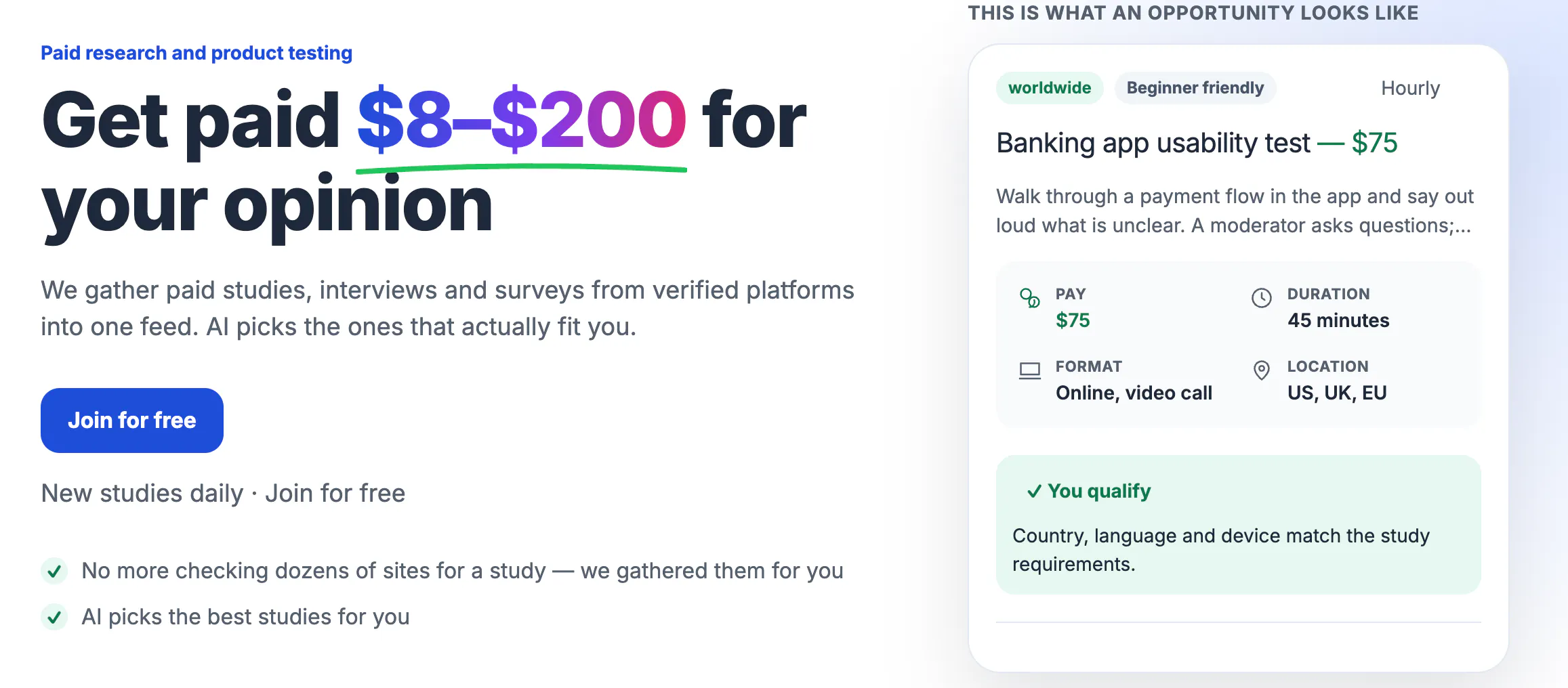Click New studies daily text

[142, 494]
